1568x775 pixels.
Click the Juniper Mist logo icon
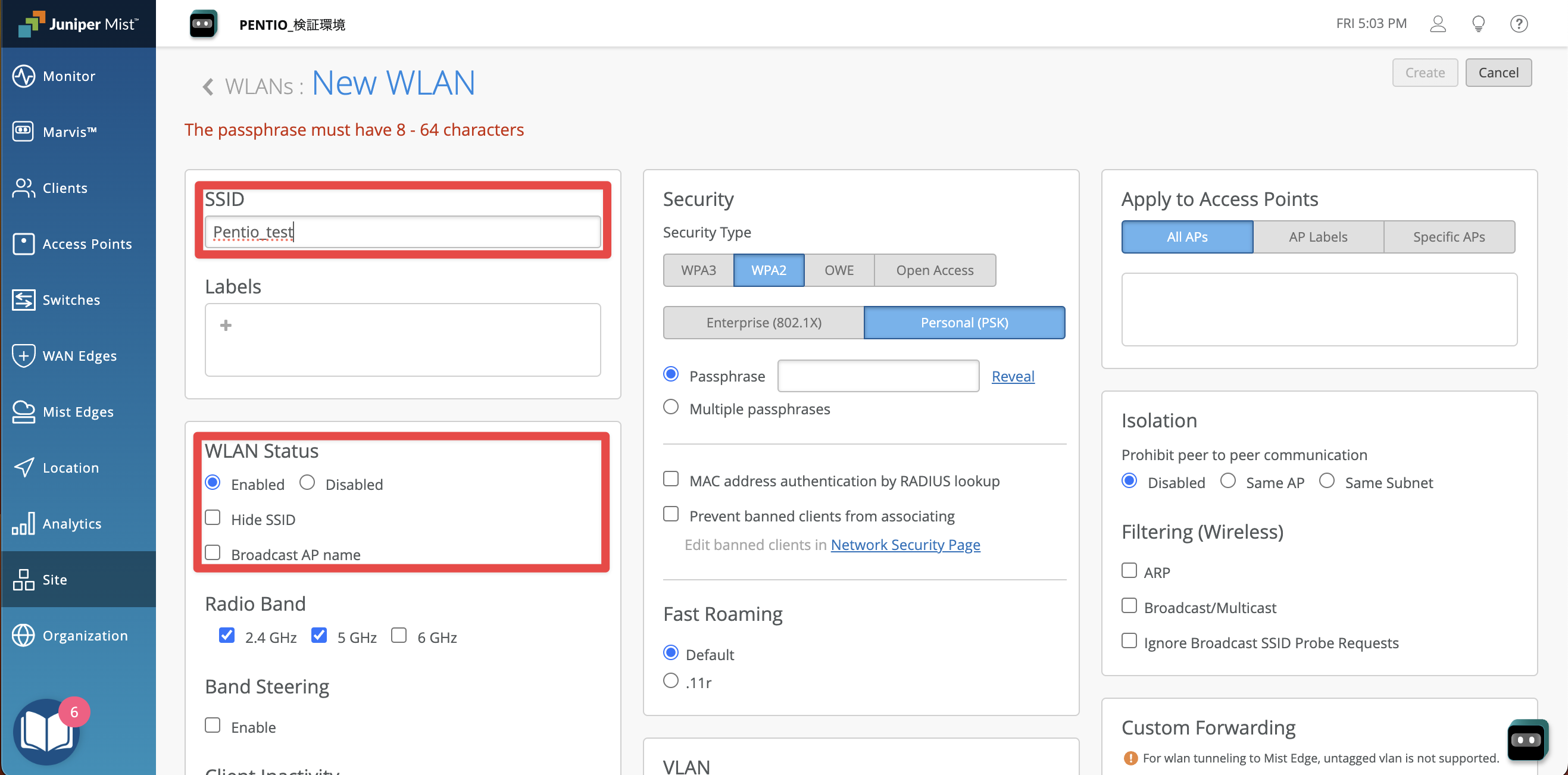[30, 23]
